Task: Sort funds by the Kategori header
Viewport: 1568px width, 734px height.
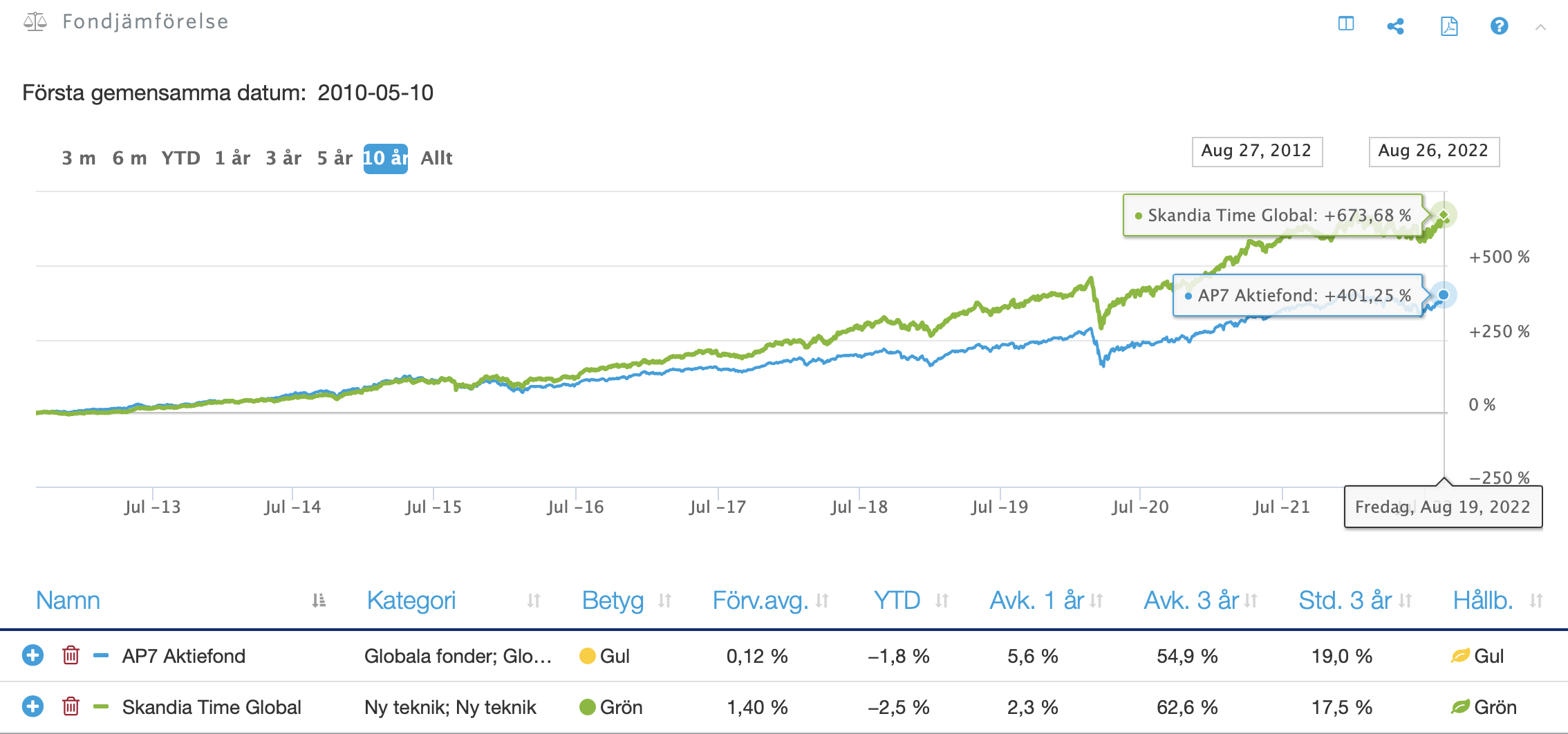Action: (411, 600)
